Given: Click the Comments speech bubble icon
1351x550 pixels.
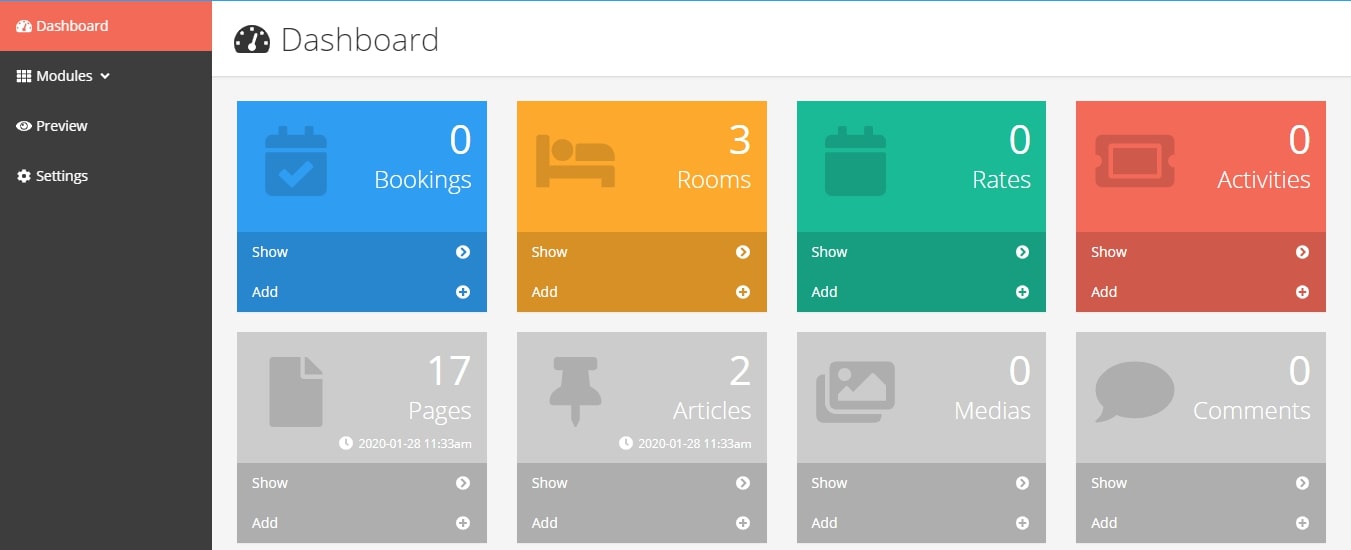Looking at the screenshot, I should (1135, 392).
